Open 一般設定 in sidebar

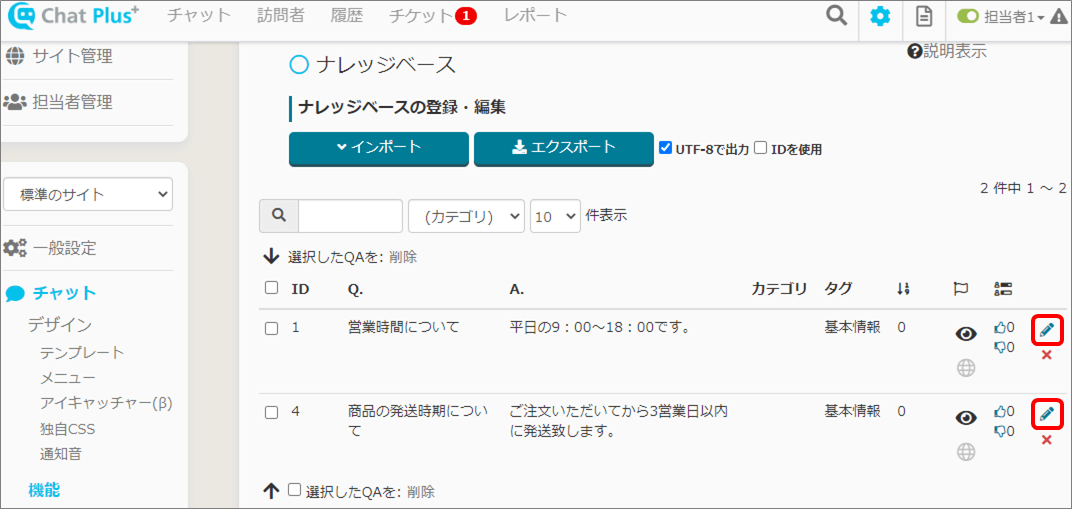click(x=65, y=249)
